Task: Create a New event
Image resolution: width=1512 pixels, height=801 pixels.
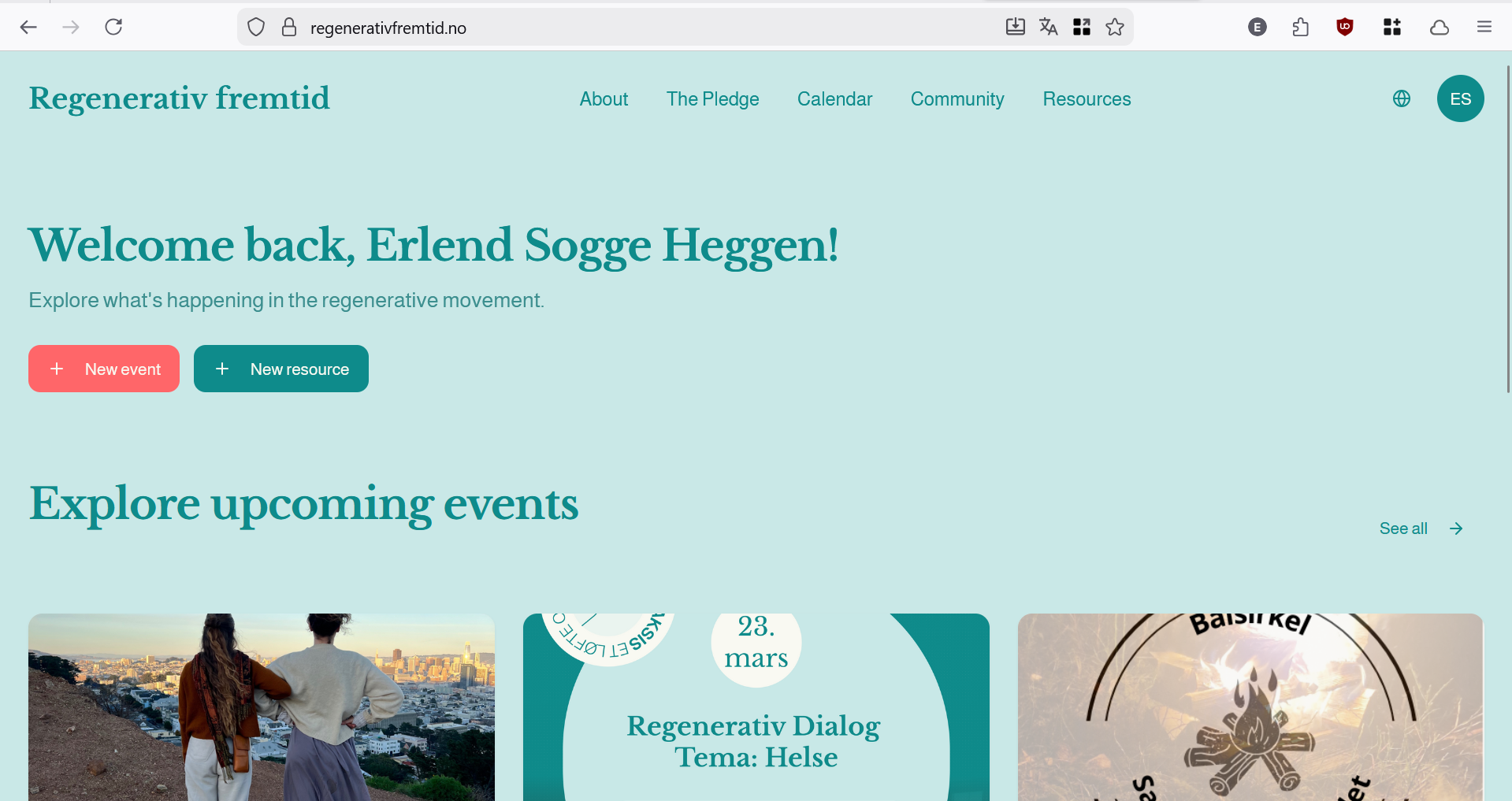Action: pos(104,369)
